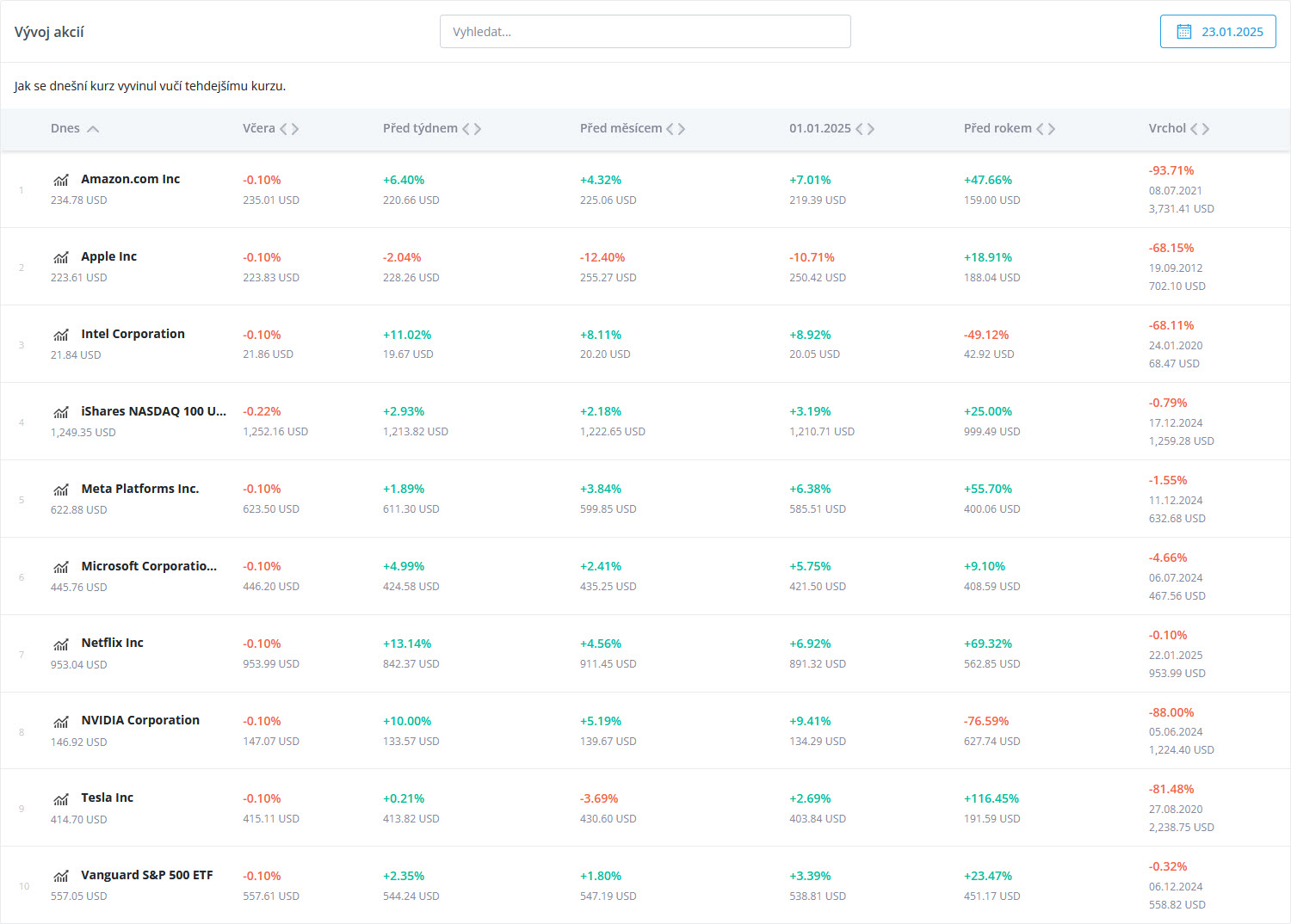The width and height of the screenshot is (1291, 924).
Task: Open chart icon for Netflix Inc
Action: (x=61, y=644)
